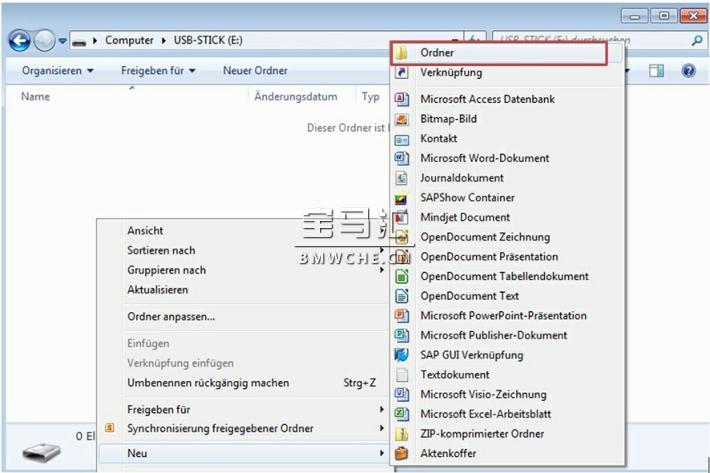Image resolution: width=710 pixels, height=473 pixels.
Task: Click the Journaldokument icon
Action: click(x=402, y=178)
